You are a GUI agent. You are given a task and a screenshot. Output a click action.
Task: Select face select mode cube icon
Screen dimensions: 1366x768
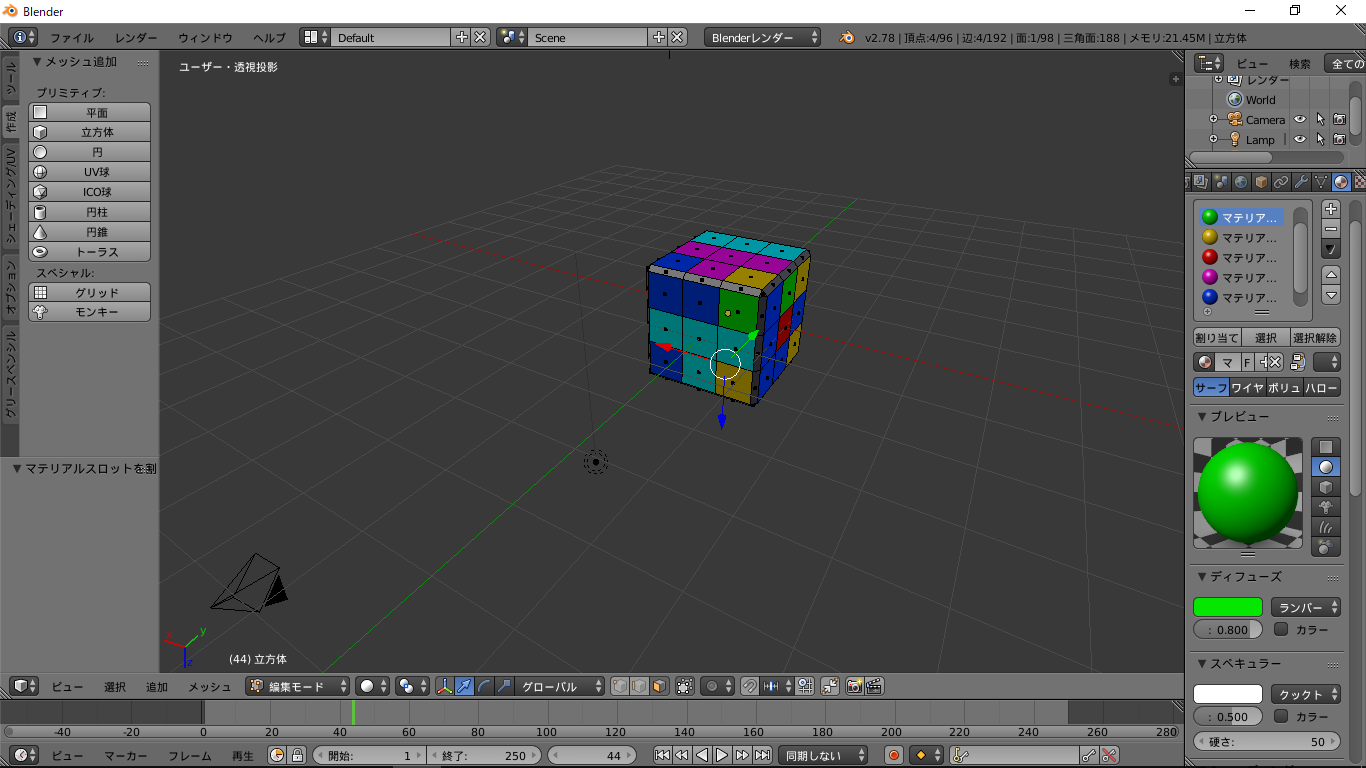[659, 687]
